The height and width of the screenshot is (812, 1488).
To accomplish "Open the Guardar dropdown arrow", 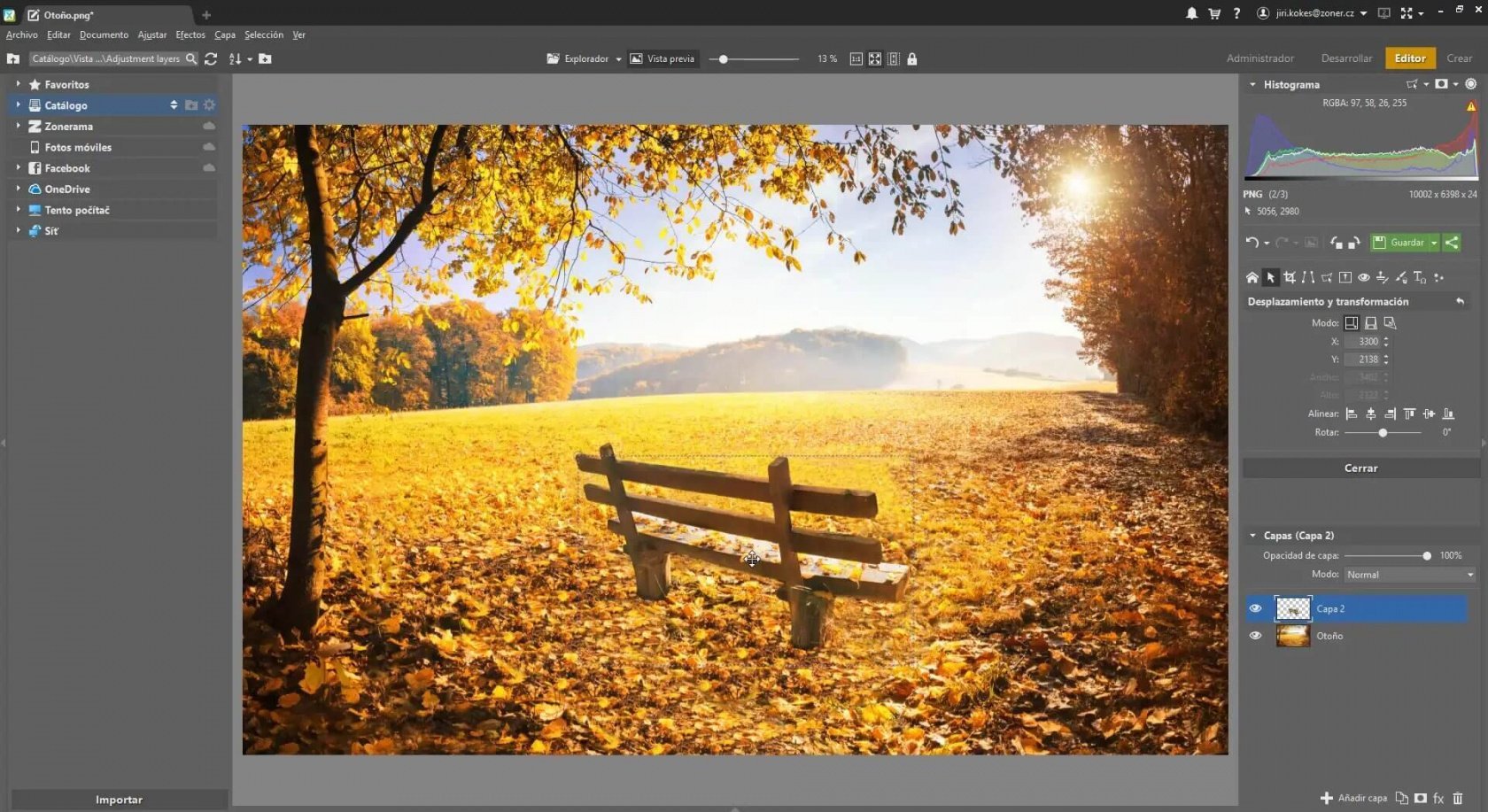I will [x=1434, y=243].
